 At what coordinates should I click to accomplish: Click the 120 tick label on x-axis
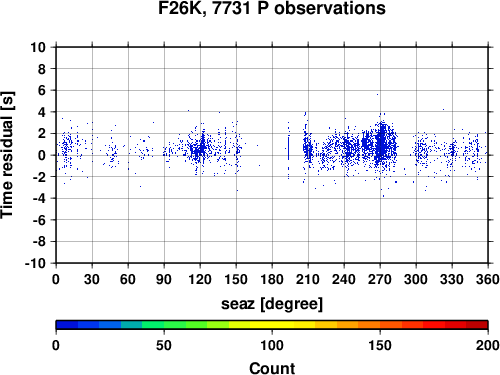click(200, 279)
